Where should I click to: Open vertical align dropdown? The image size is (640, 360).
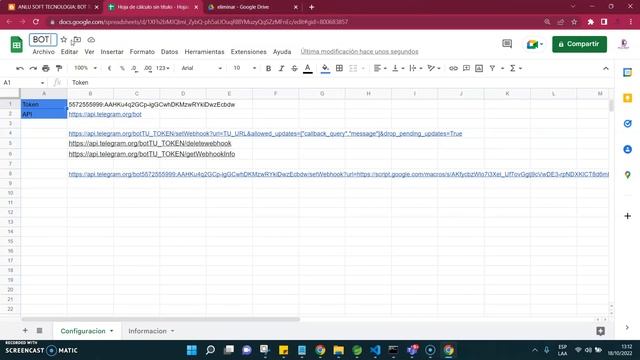[x=398, y=69]
